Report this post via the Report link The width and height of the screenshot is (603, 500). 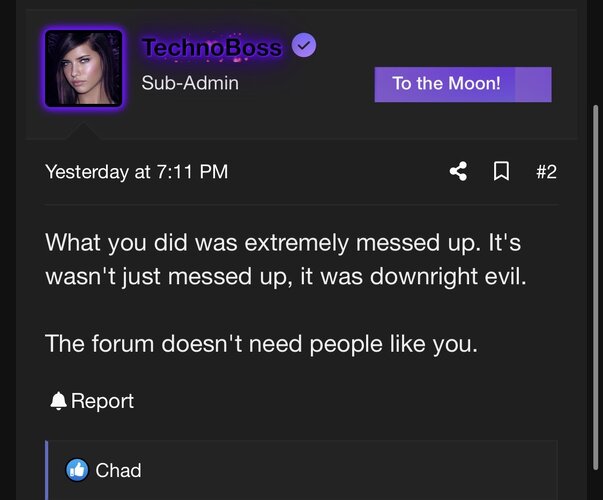(102, 401)
